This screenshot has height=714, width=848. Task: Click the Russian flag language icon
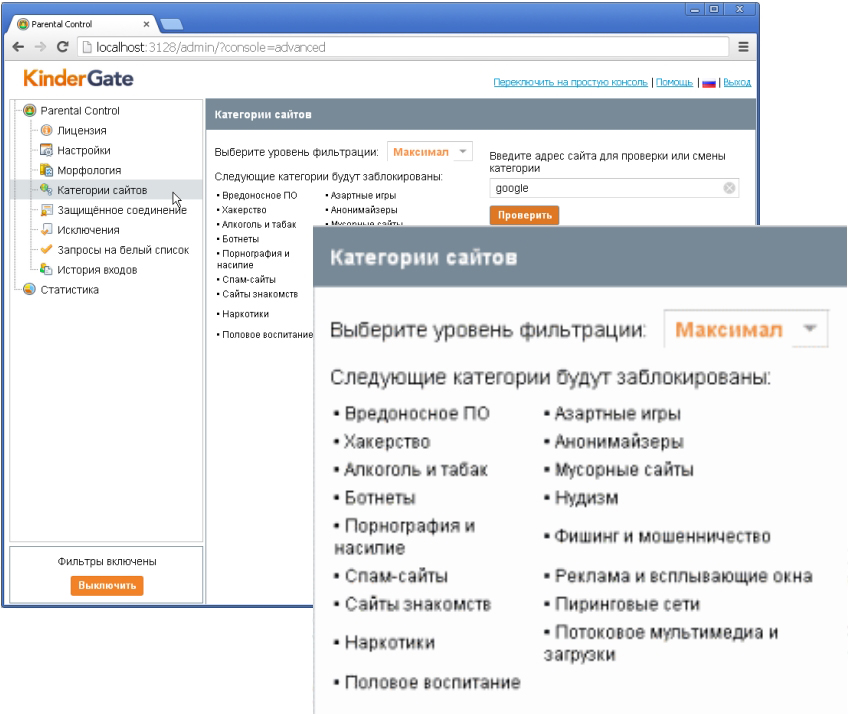[709, 82]
